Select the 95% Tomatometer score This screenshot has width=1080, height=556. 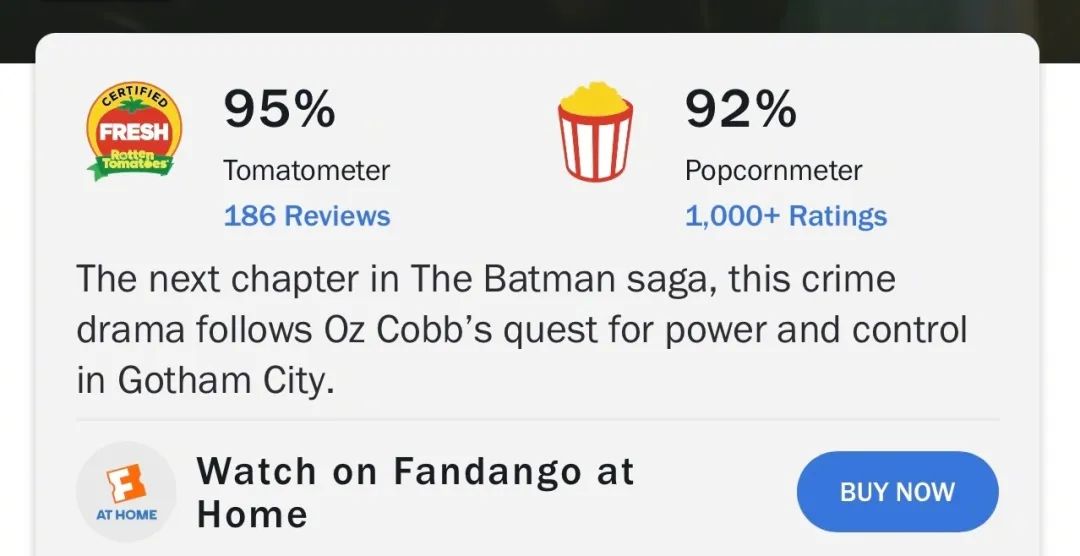point(280,110)
